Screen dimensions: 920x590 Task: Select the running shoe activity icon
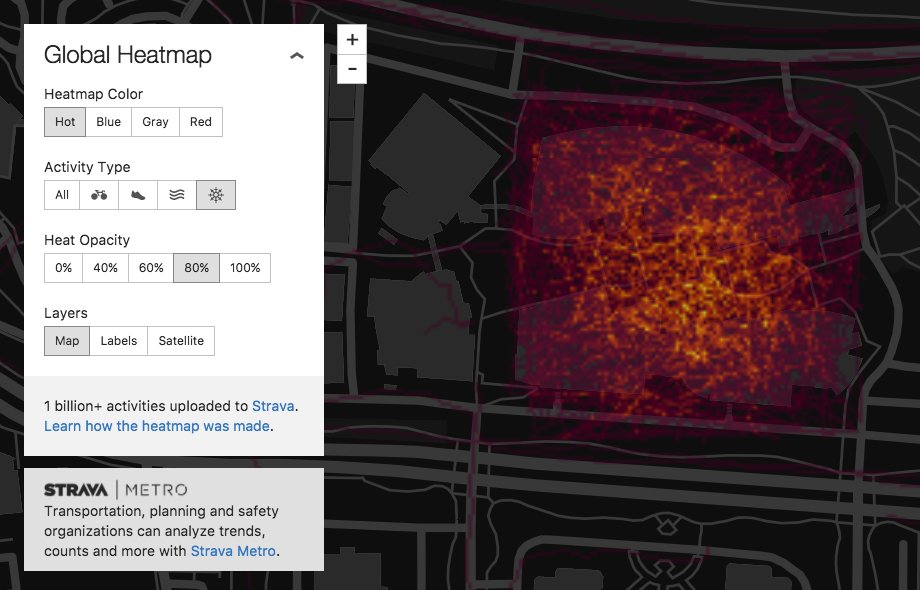click(x=138, y=195)
